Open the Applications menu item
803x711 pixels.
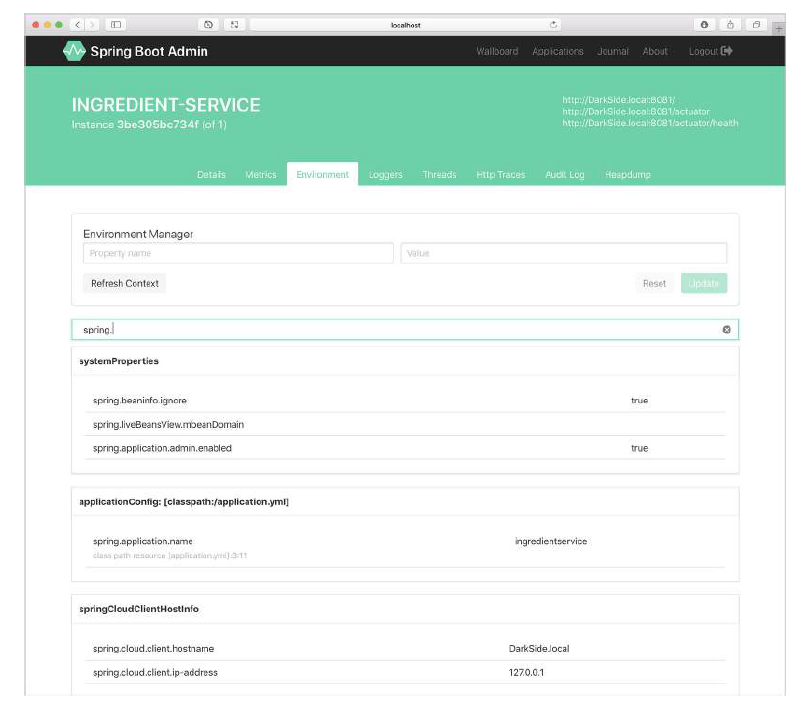point(558,51)
